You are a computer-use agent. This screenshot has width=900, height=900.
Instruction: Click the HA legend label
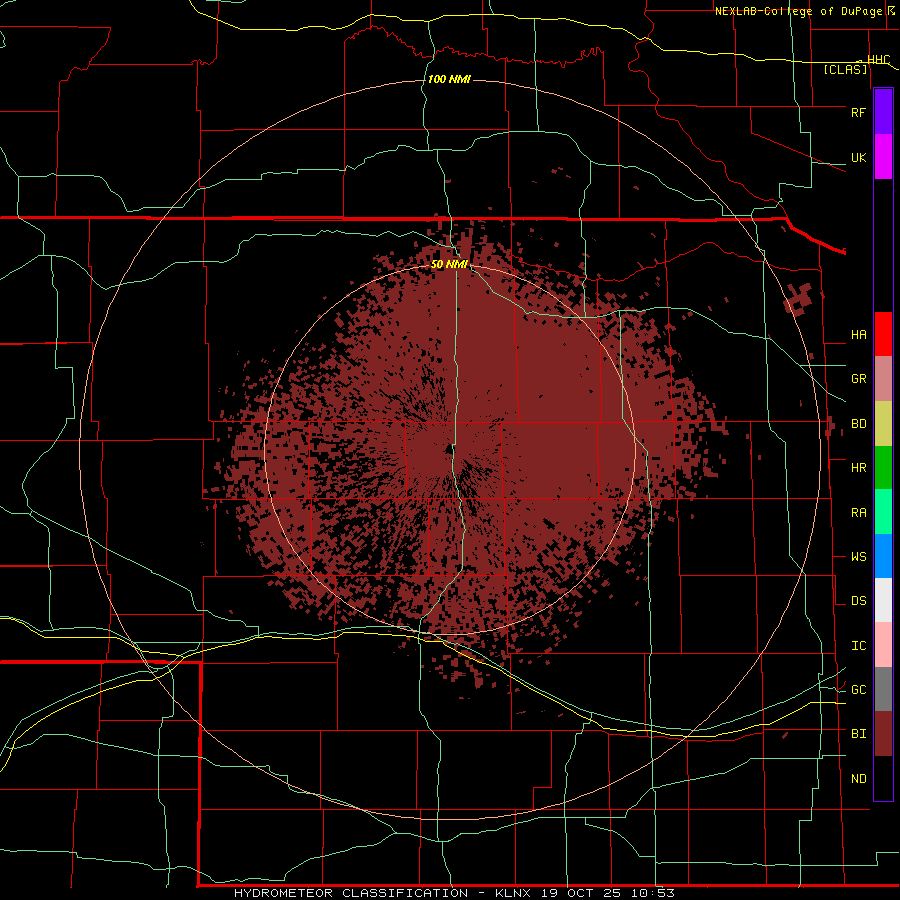click(858, 335)
